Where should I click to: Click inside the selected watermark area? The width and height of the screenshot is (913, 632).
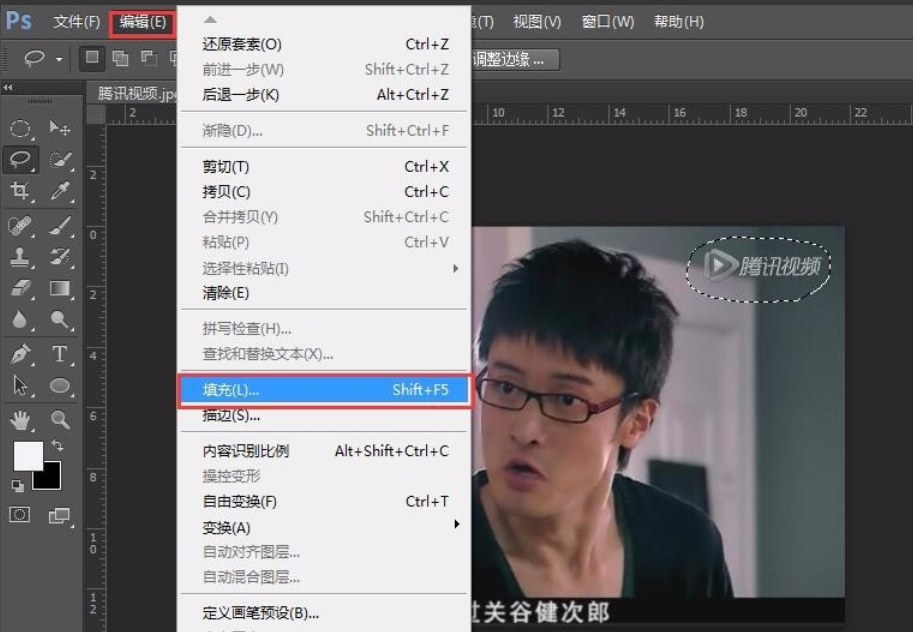(759, 269)
